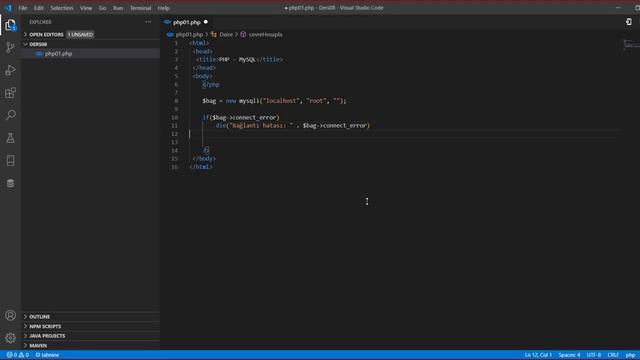Change the UTF-8 encoding setting

594,355
